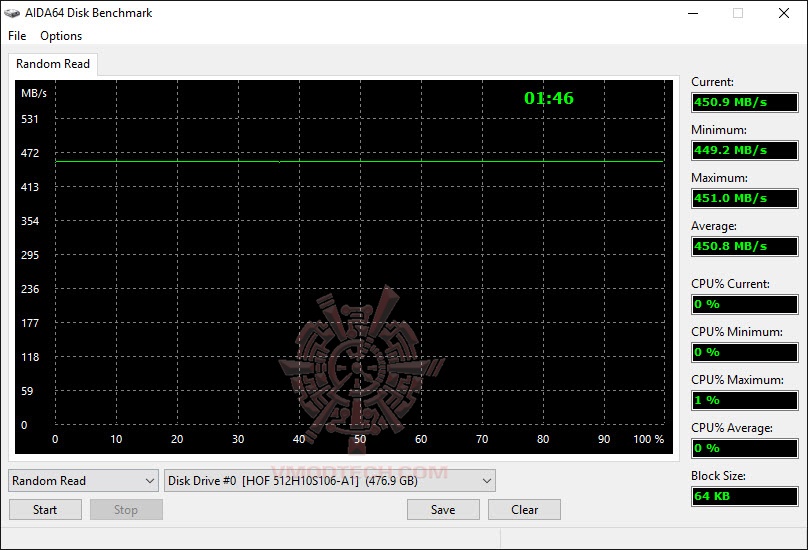The width and height of the screenshot is (808, 550).
Task: Maximize the AIDA64 Disk Benchmark window
Action: [738, 13]
